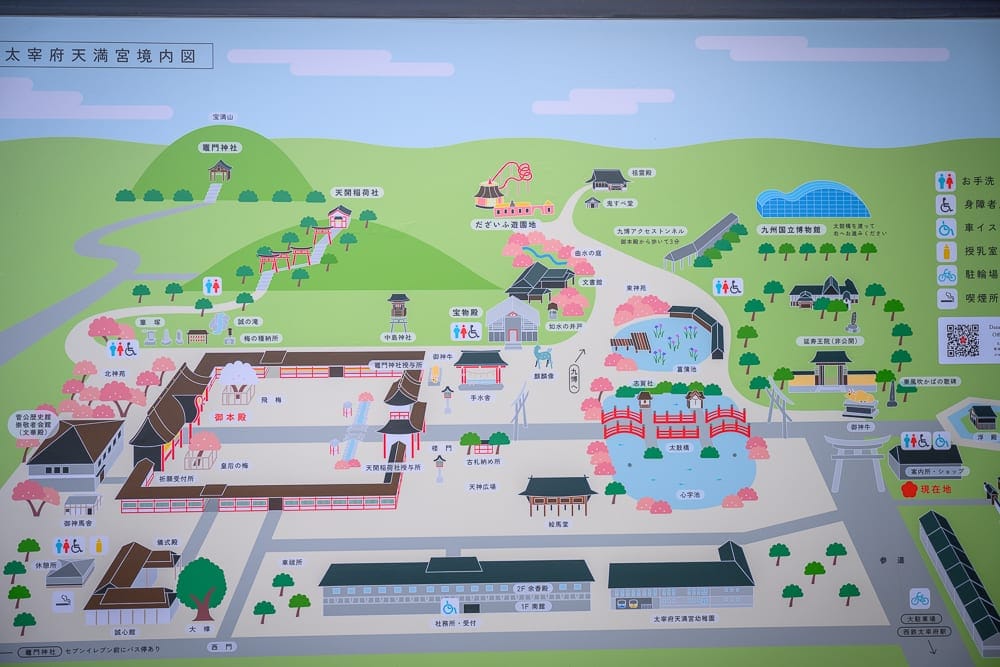The width and height of the screenshot is (1000, 667).
Task: Select the 宝物殿 treasure hall building
Action: pyautogui.click(x=513, y=321)
